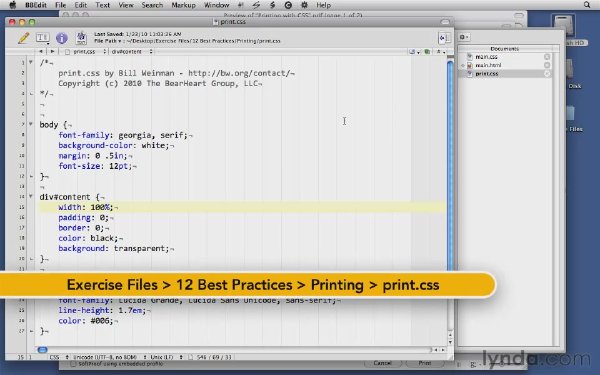Open the marker popup in navigation bar
Image resolution: width=600 pixels, height=375 pixels.
(x=440, y=52)
